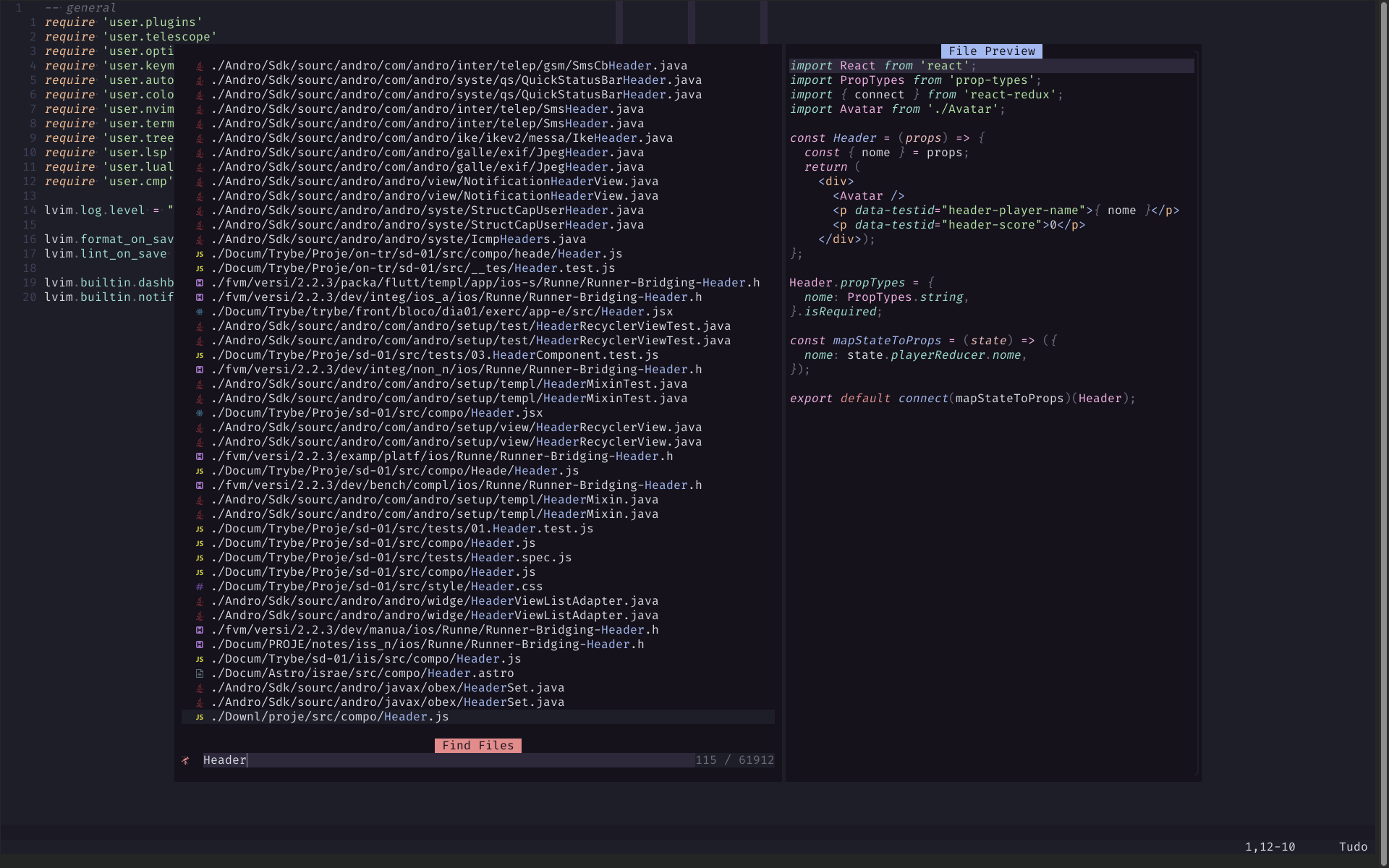Click the file icon beside Header.astro

click(200, 673)
